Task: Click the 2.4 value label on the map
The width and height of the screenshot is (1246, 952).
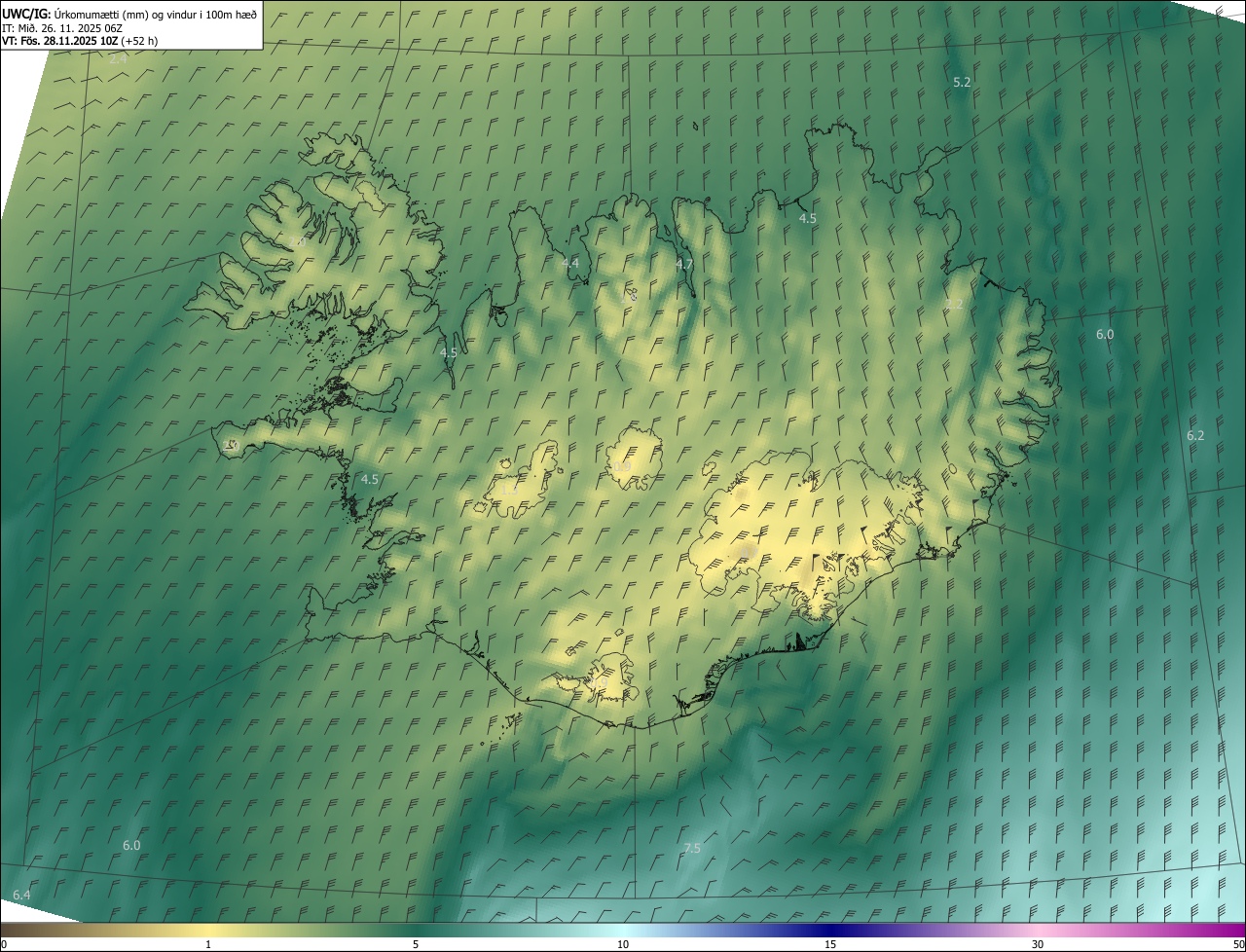Action: click(x=118, y=59)
